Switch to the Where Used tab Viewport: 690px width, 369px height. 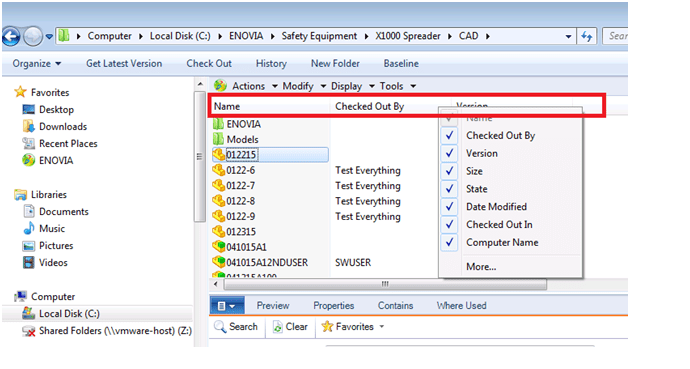[461, 306]
